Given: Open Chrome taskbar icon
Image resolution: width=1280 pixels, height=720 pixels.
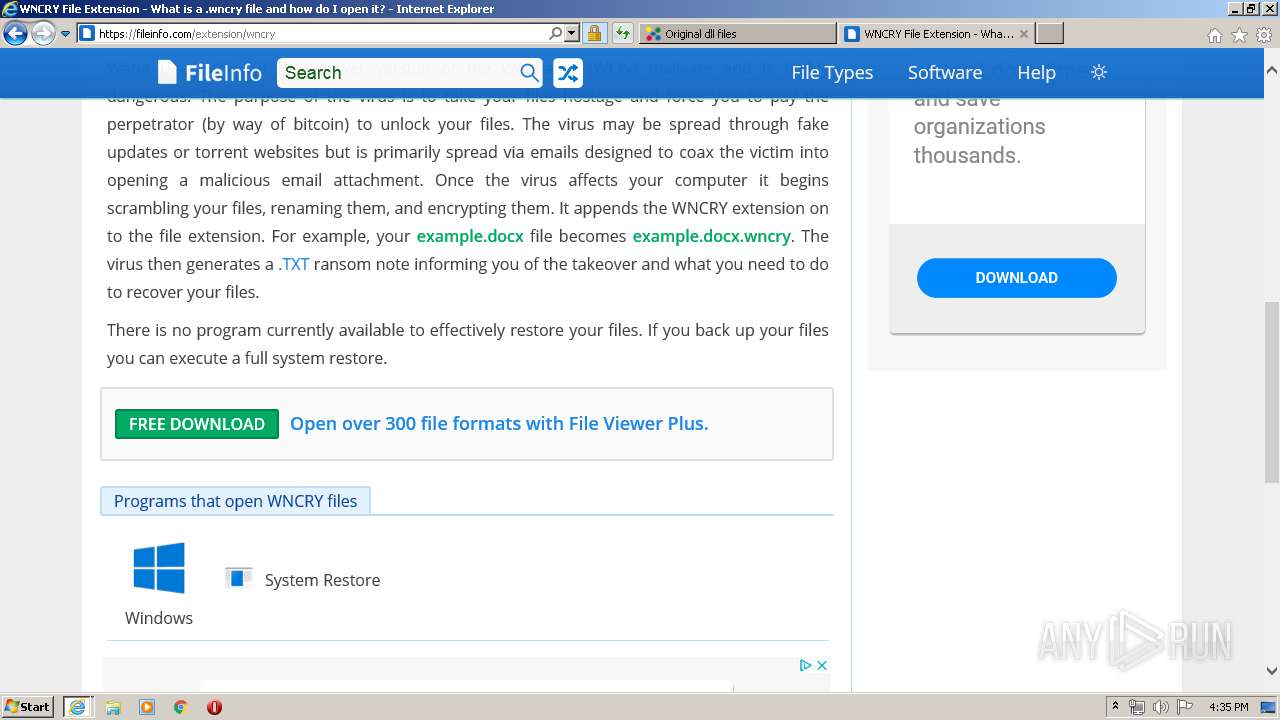Looking at the screenshot, I should [x=181, y=707].
